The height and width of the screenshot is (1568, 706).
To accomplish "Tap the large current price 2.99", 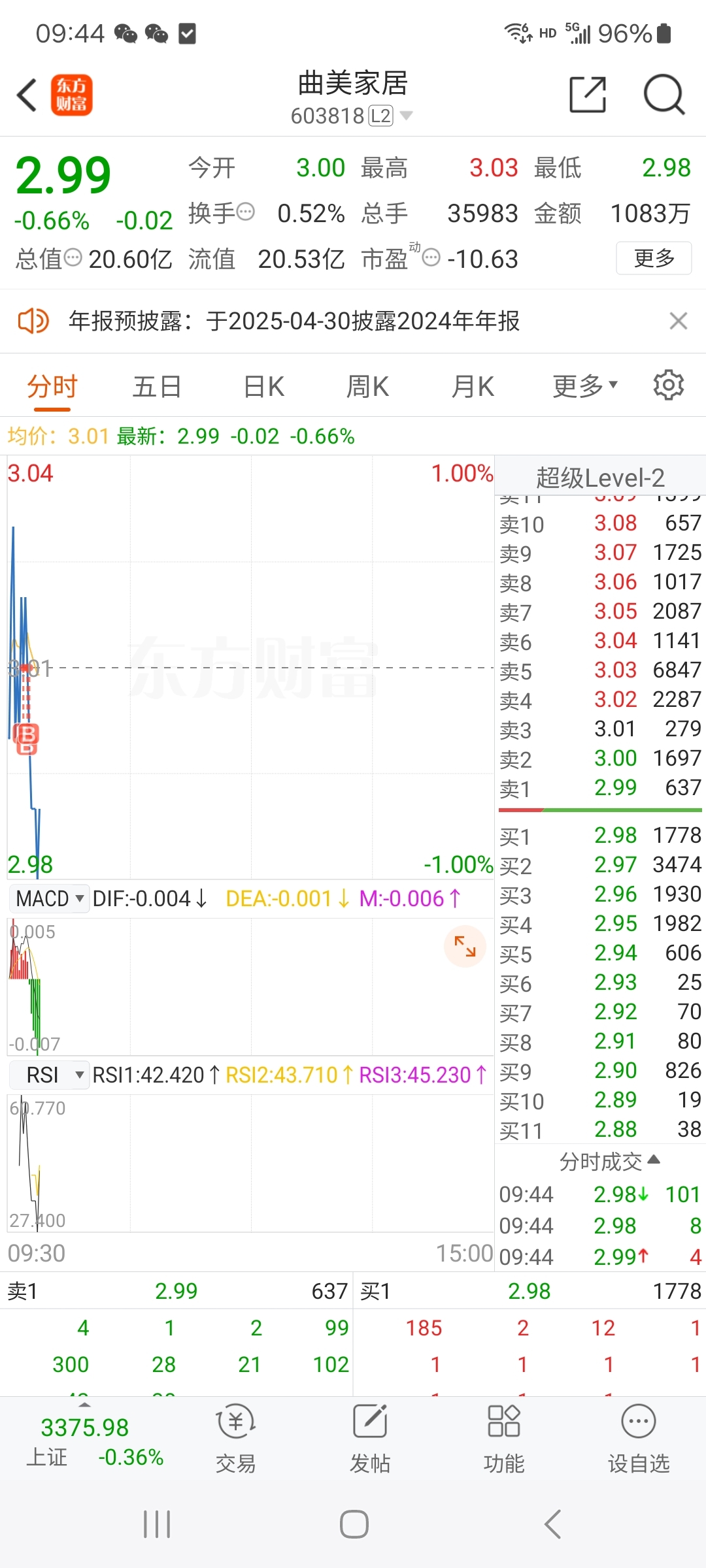I will tap(63, 174).
